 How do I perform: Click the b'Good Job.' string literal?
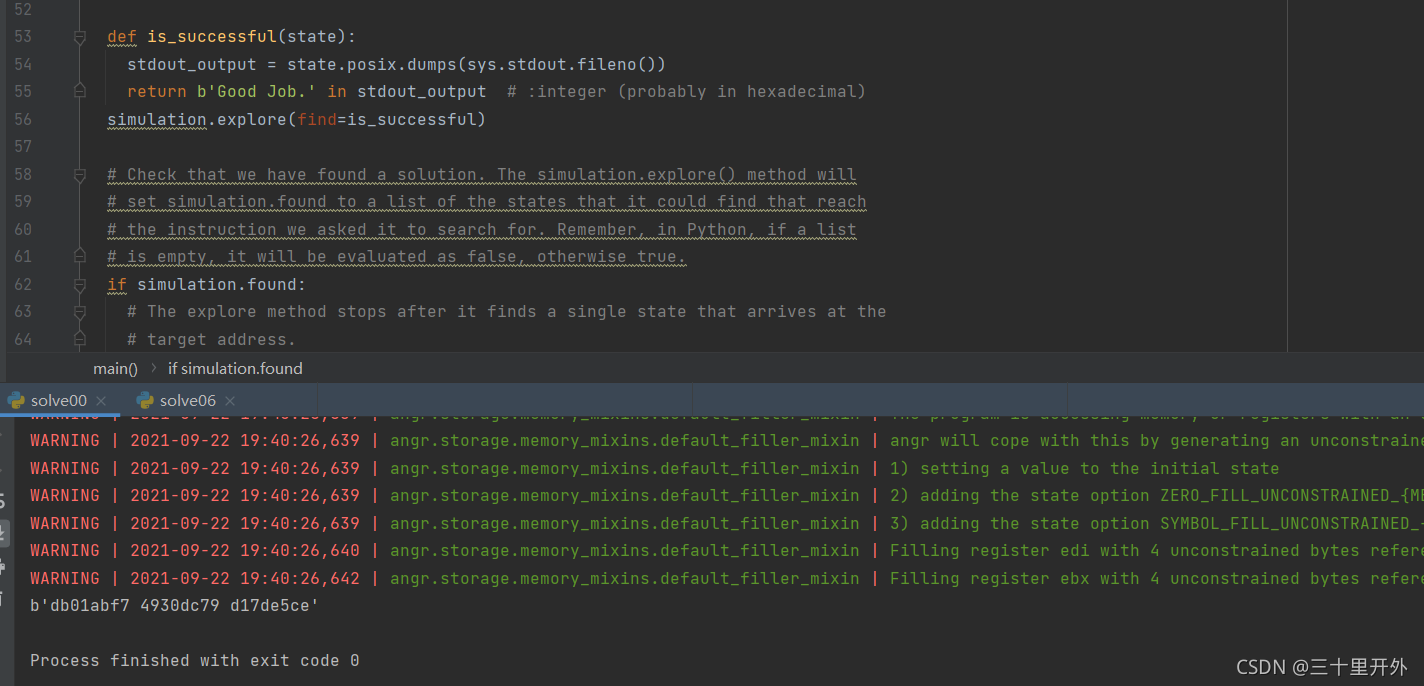(x=257, y=92)
